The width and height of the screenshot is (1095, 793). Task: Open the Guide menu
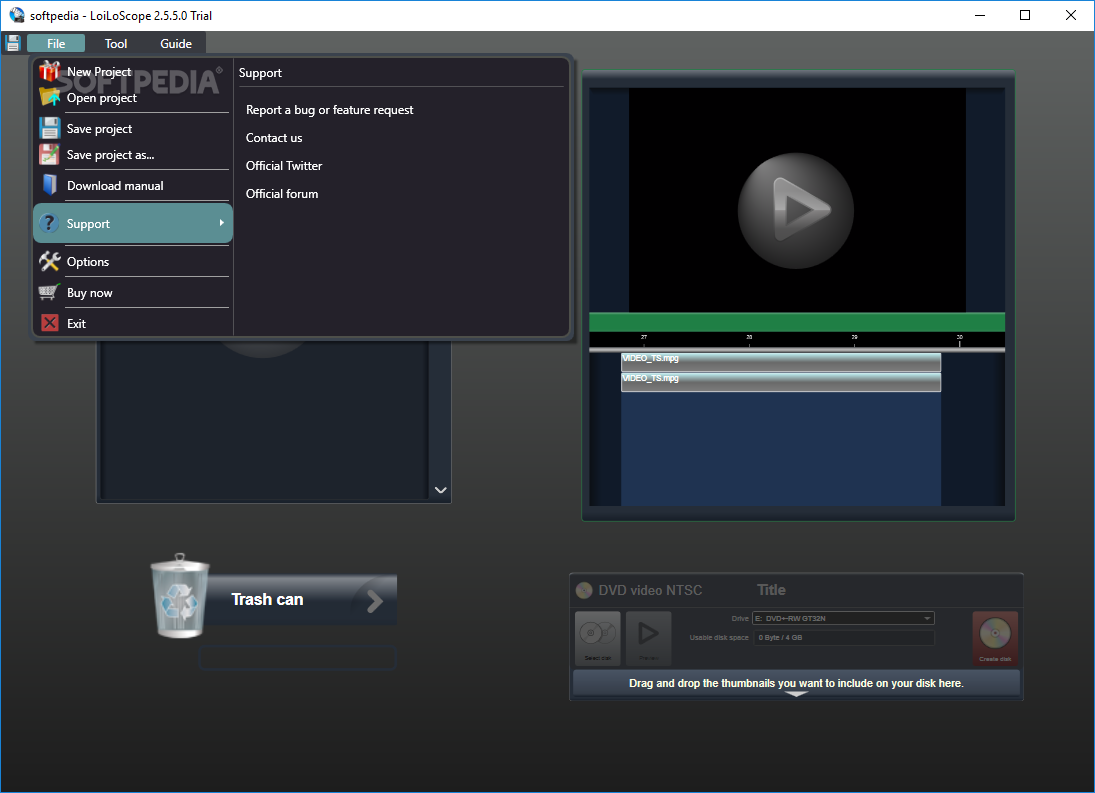pos(176,43)
